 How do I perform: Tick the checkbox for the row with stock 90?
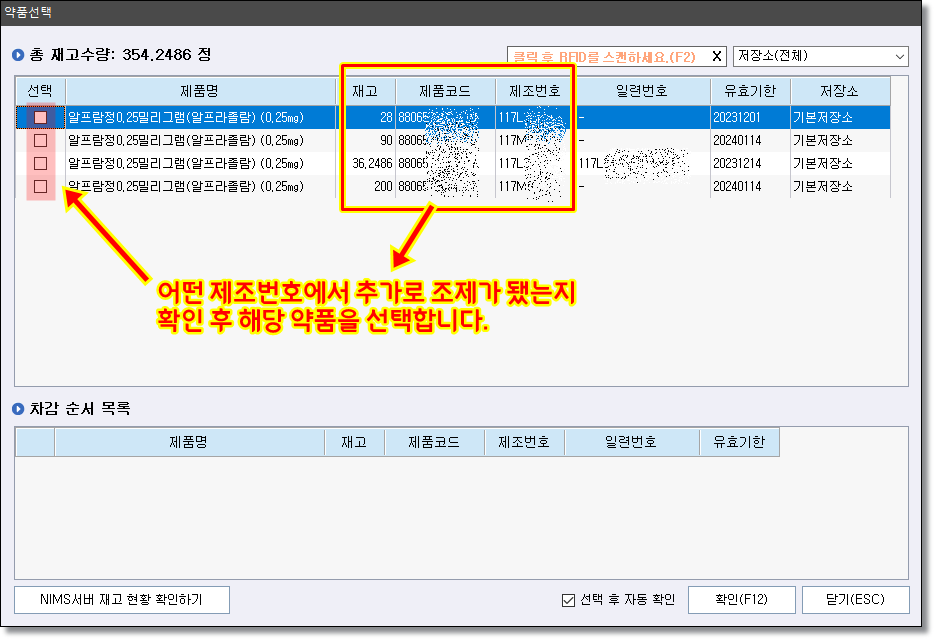coord(41,140)
